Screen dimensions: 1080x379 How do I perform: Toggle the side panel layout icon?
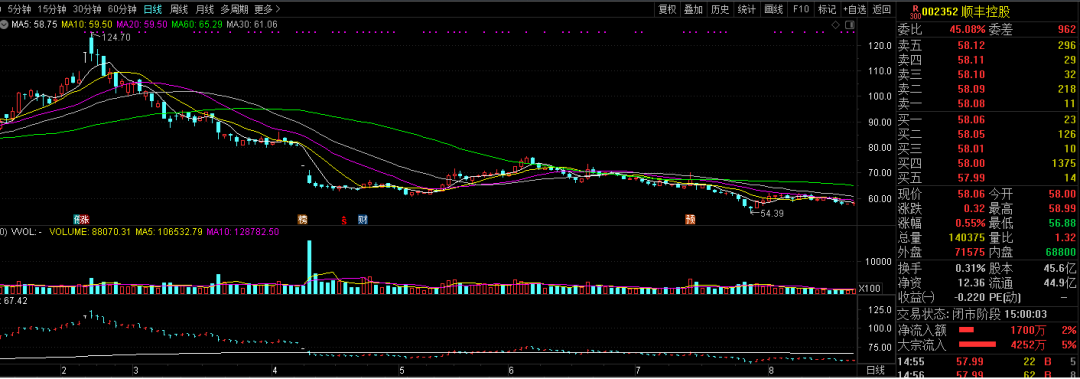click(x=849, y=25)
